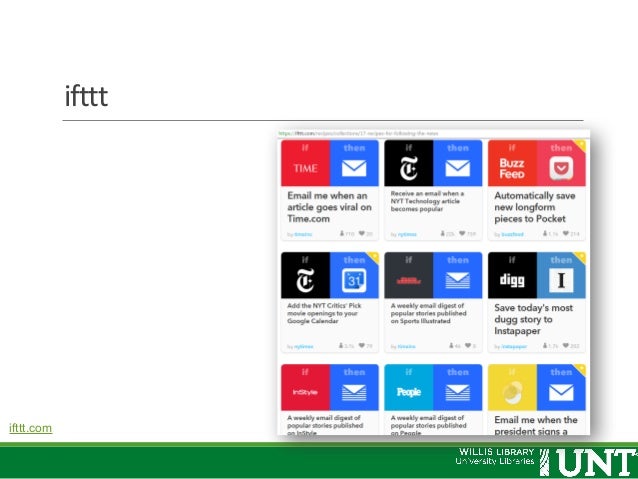
Task: Click the Pocket icon beside BuzzFeed
Action: point(561,168)
